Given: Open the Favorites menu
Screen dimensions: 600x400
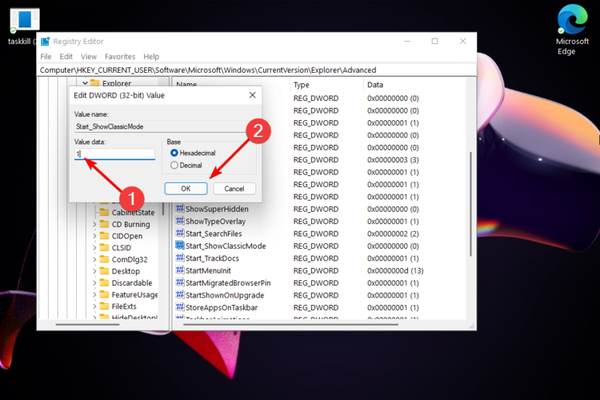Looking at the screenshot, I should point(120,56).
